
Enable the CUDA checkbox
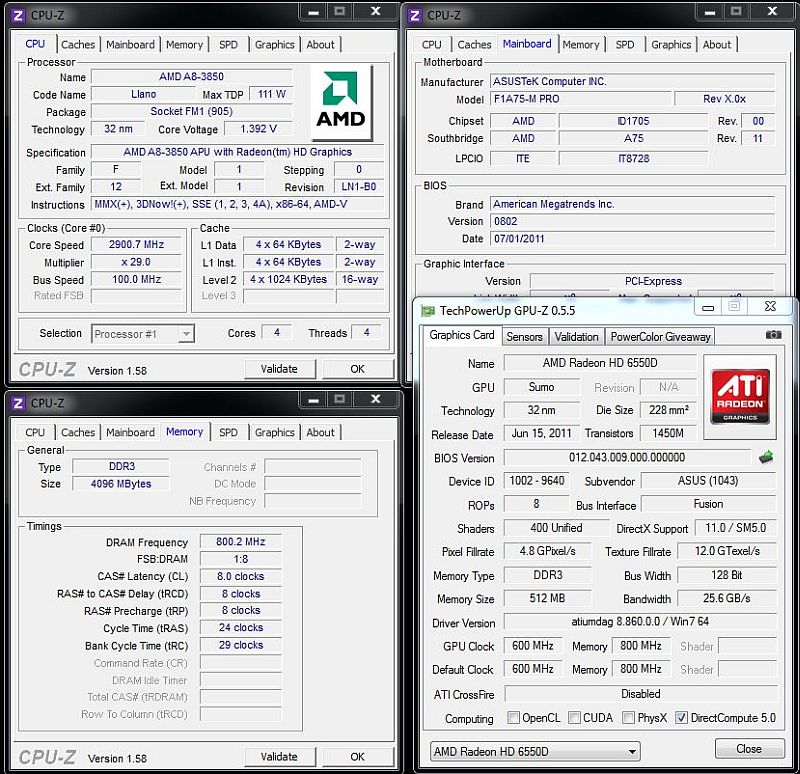point(574,717)
